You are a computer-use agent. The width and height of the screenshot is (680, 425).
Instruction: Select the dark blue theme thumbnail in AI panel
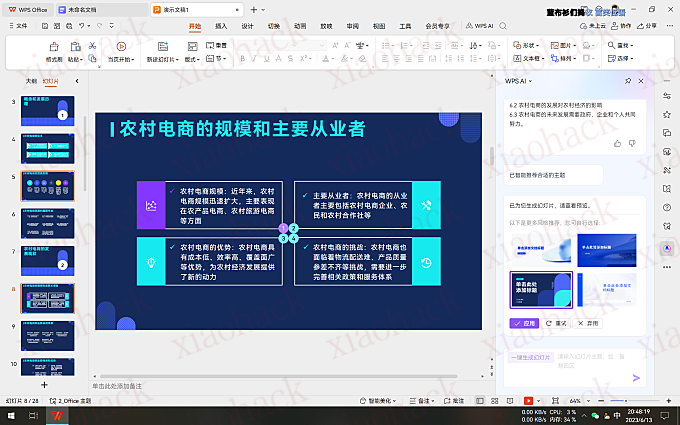tap(541, 290)
